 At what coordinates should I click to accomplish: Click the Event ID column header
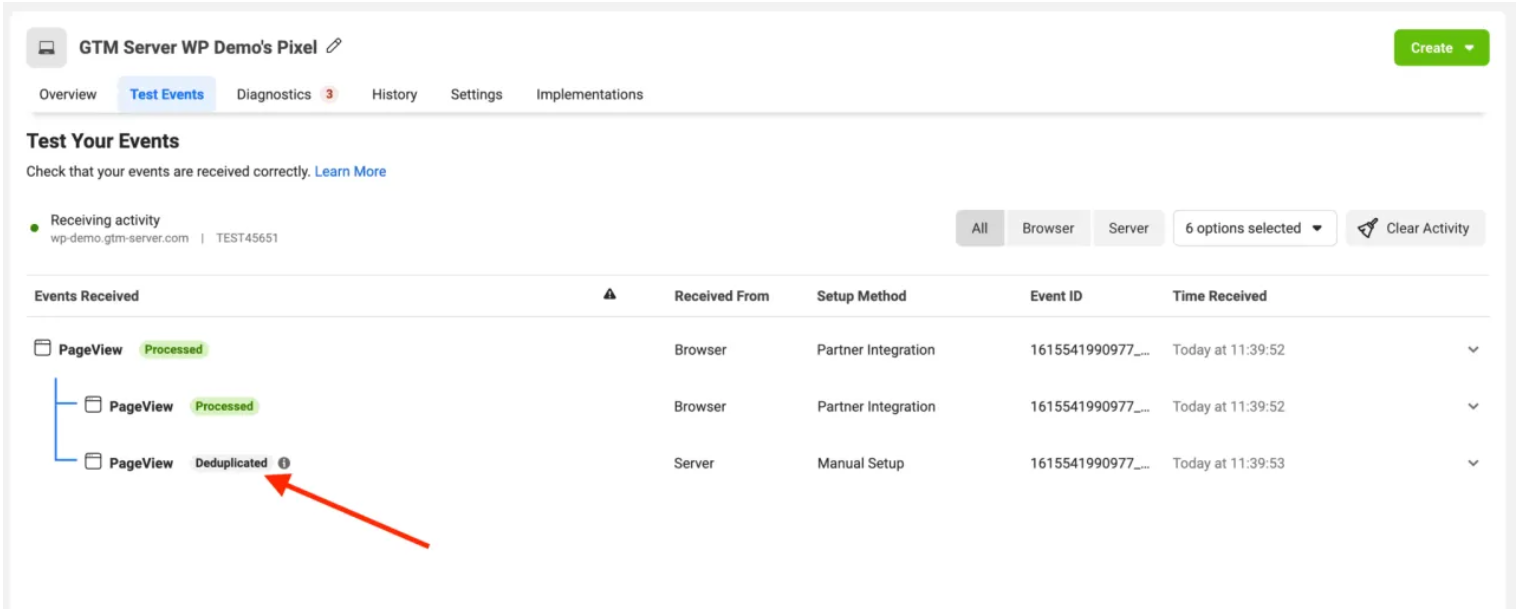pos(1056,296)
